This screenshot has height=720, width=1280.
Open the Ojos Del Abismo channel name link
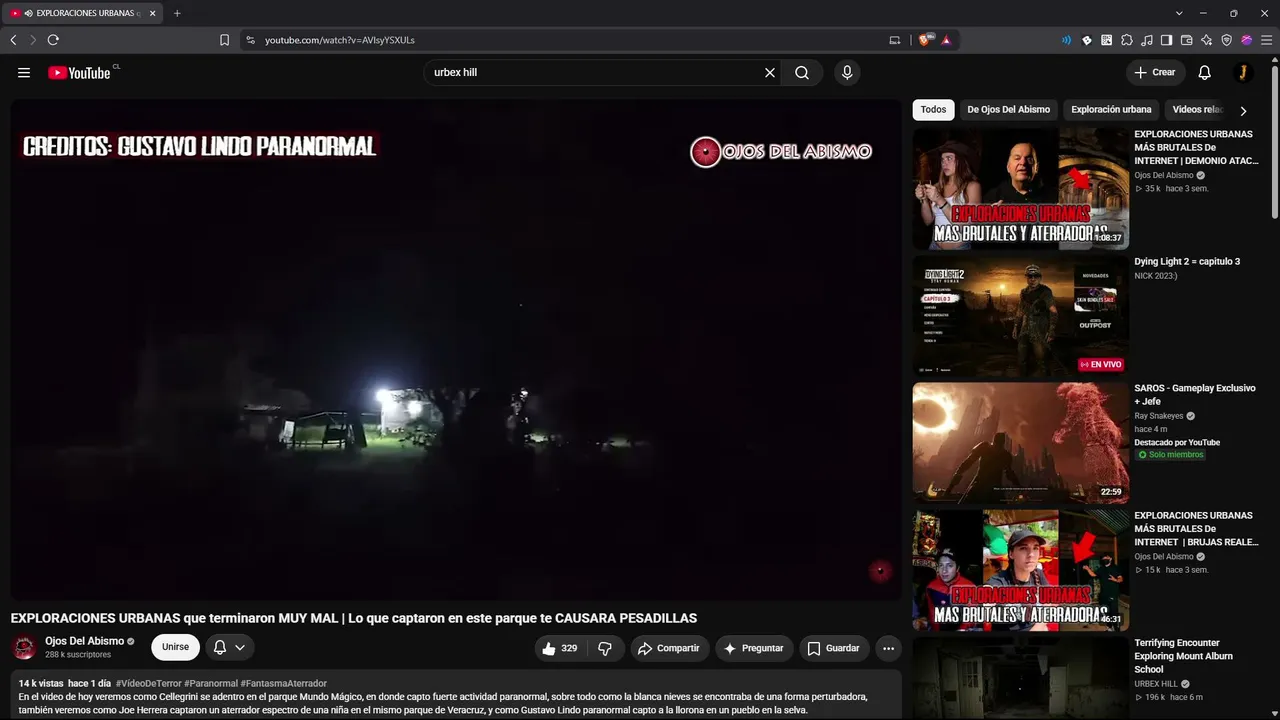pos(85,641)
